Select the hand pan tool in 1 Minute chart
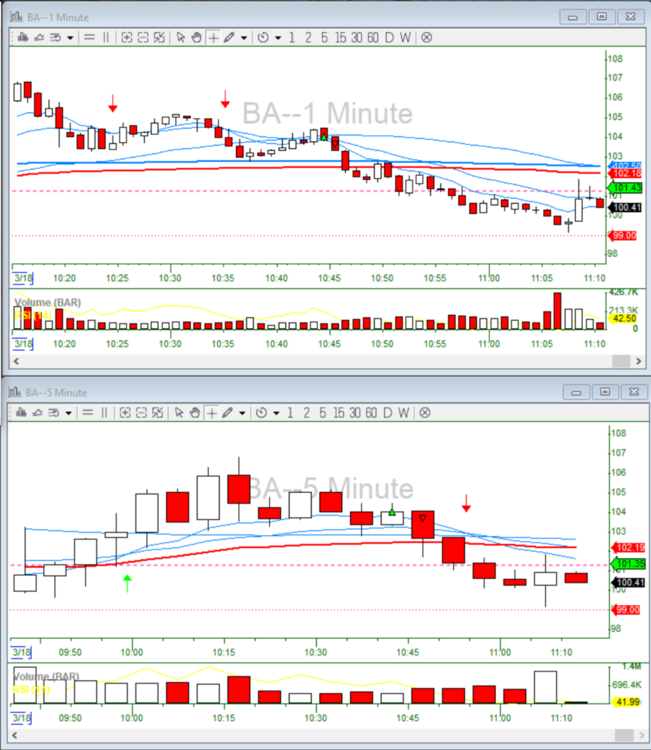The image size is (651, 750). (x=197, y=37)
